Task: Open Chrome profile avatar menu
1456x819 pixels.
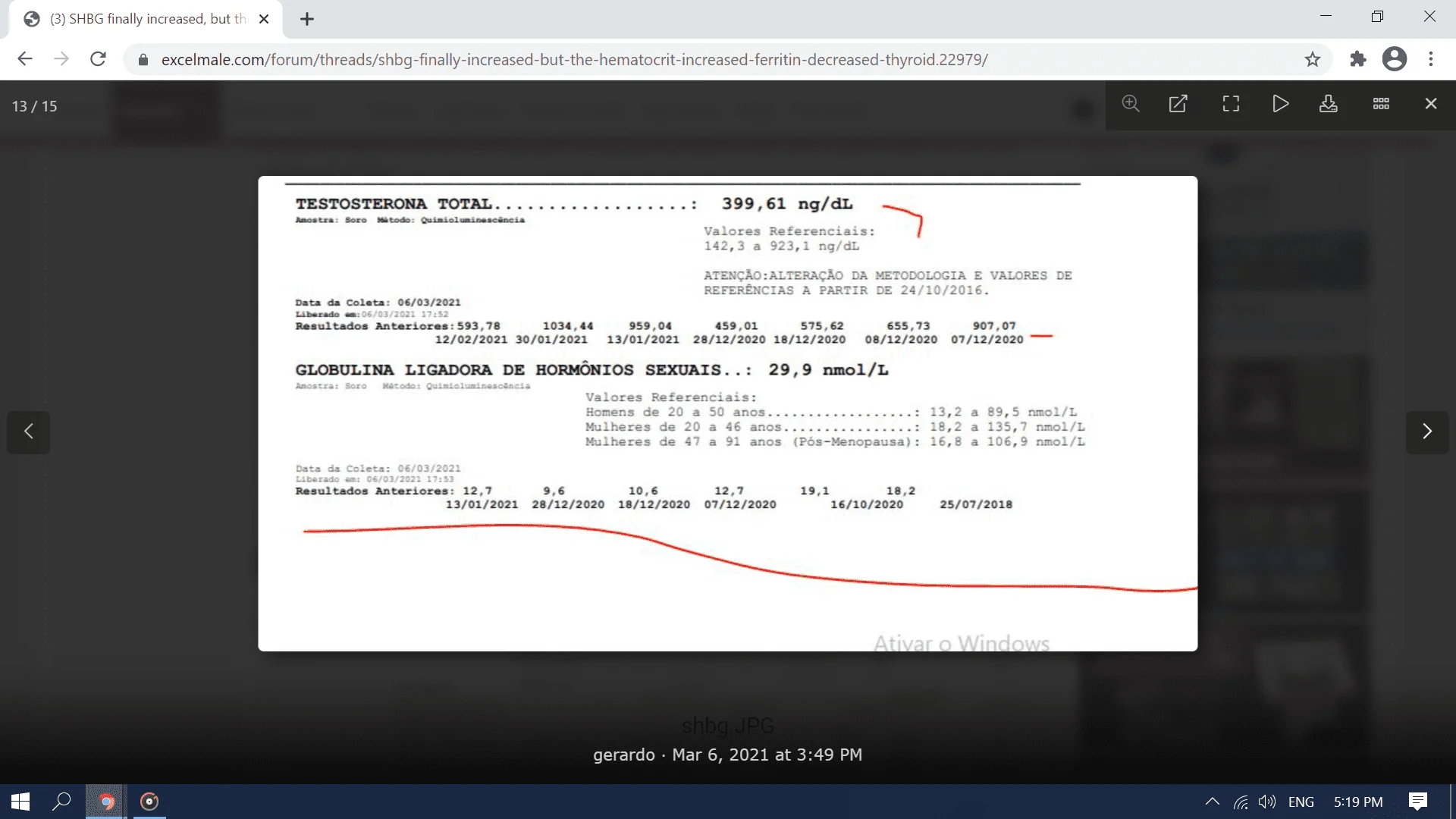Action: [x=1394, y=59]
